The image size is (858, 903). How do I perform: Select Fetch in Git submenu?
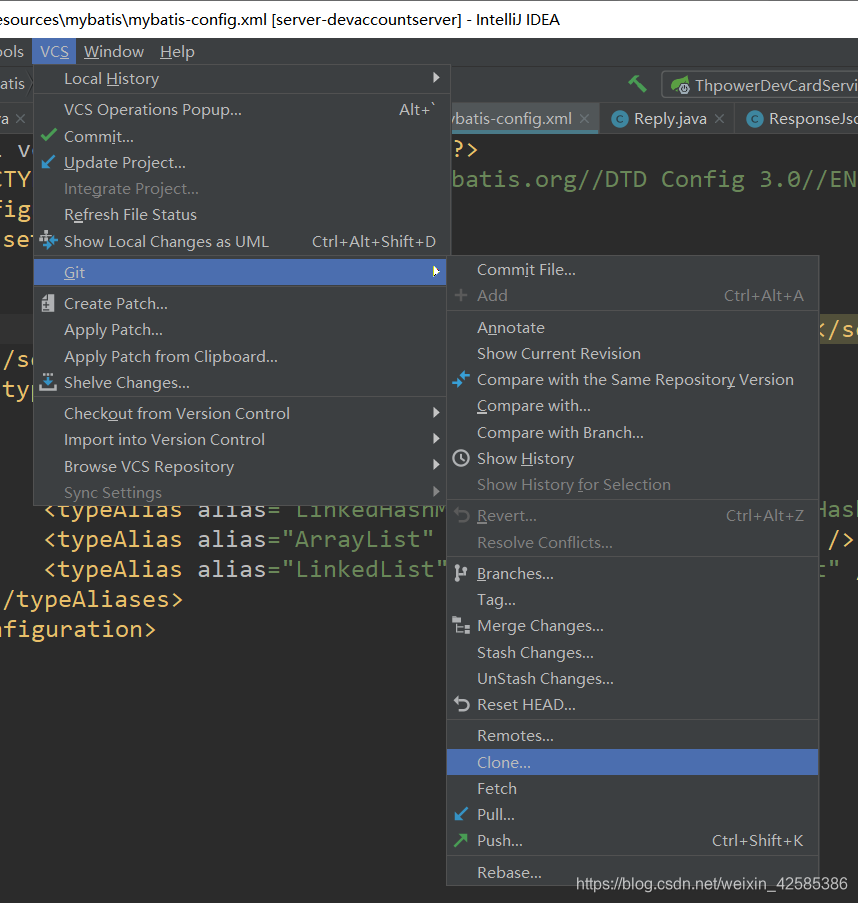pos(632,788)
